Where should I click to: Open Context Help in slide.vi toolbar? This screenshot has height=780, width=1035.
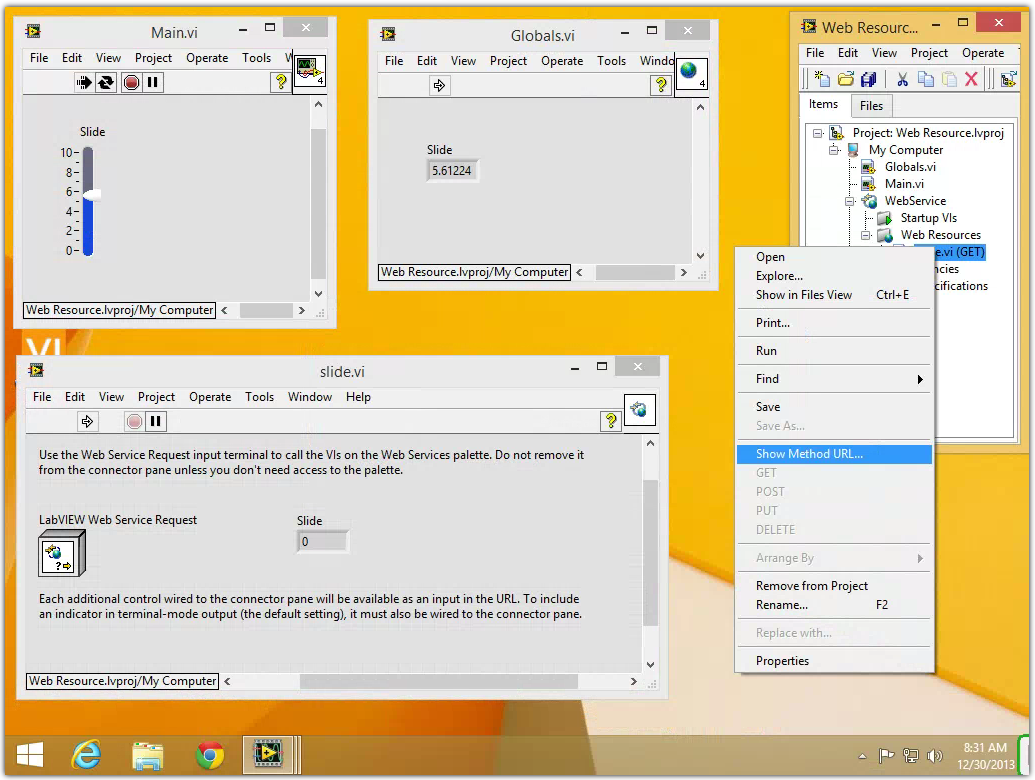click(x=611, y=422)
